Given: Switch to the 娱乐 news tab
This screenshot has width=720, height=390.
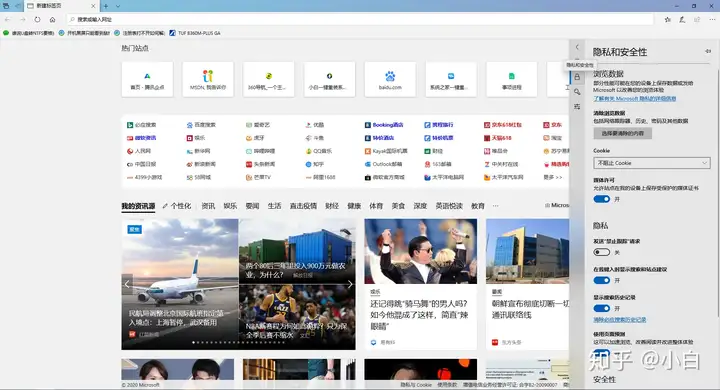Looking at the screenshot, I should tap(230, 206).
